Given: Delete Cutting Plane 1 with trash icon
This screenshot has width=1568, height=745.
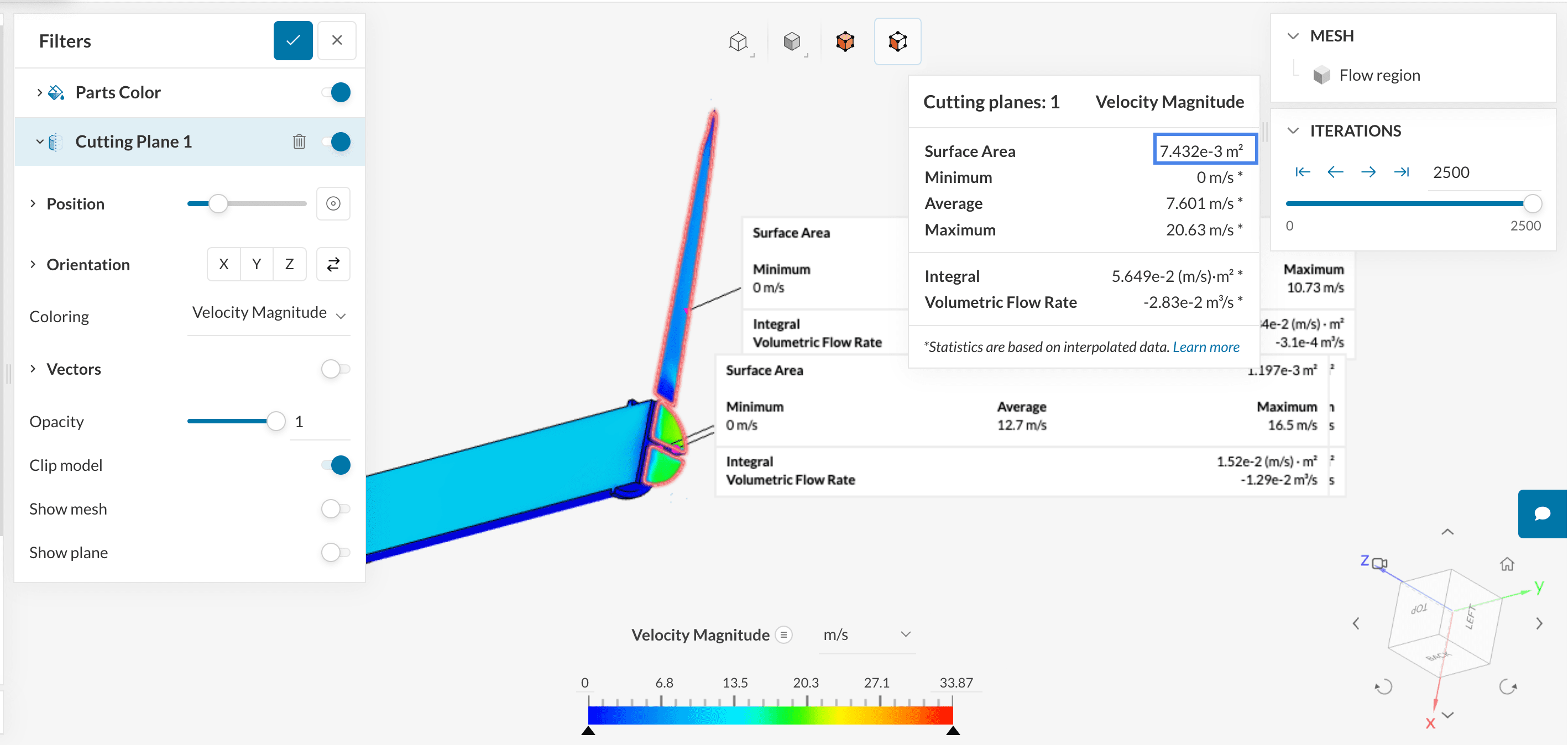Looking at the screenshot, I should 299,142.
